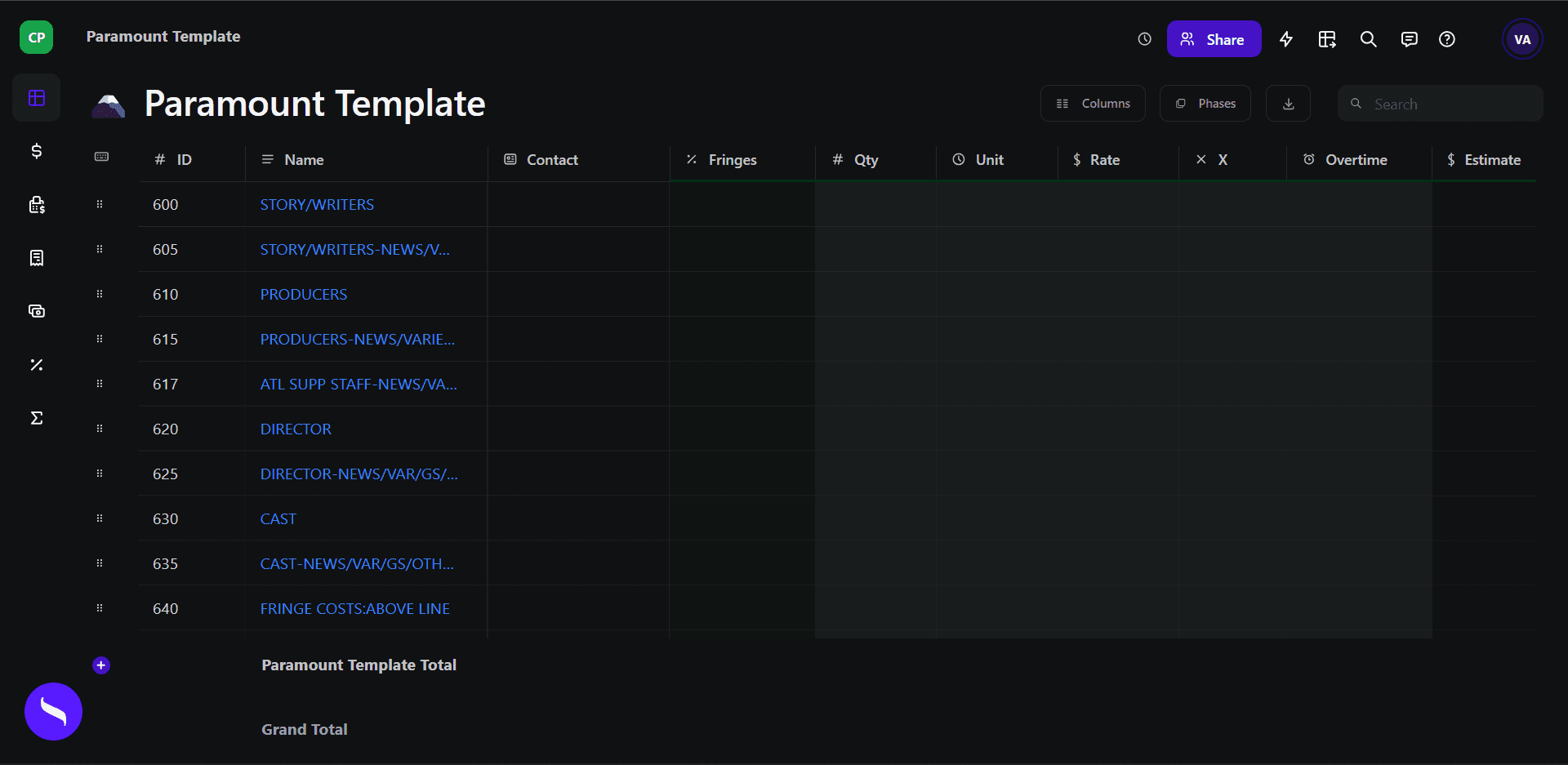Open the comments icon in top bar

(x=1409, y=39)
